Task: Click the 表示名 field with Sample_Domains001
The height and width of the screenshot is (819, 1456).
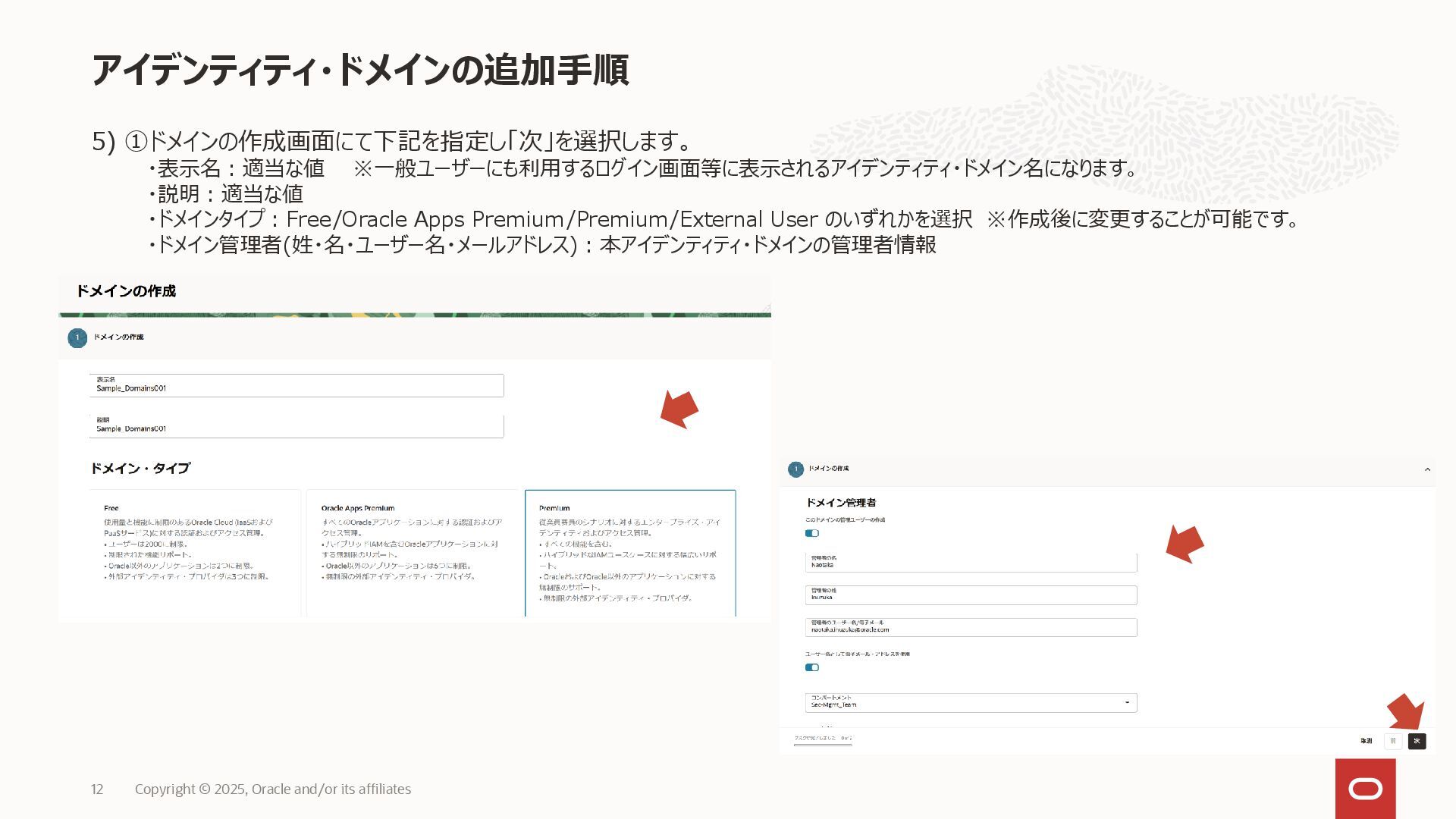Action: click(297, 385)
